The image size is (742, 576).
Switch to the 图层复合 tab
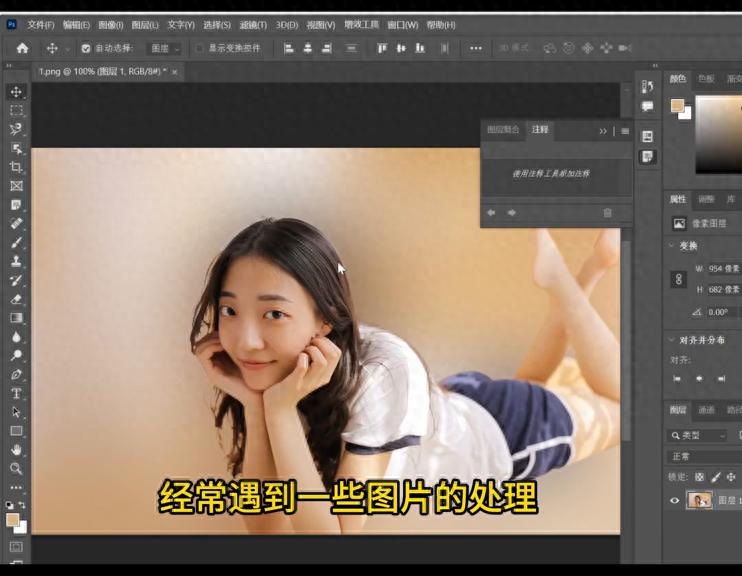pos(503,130)
